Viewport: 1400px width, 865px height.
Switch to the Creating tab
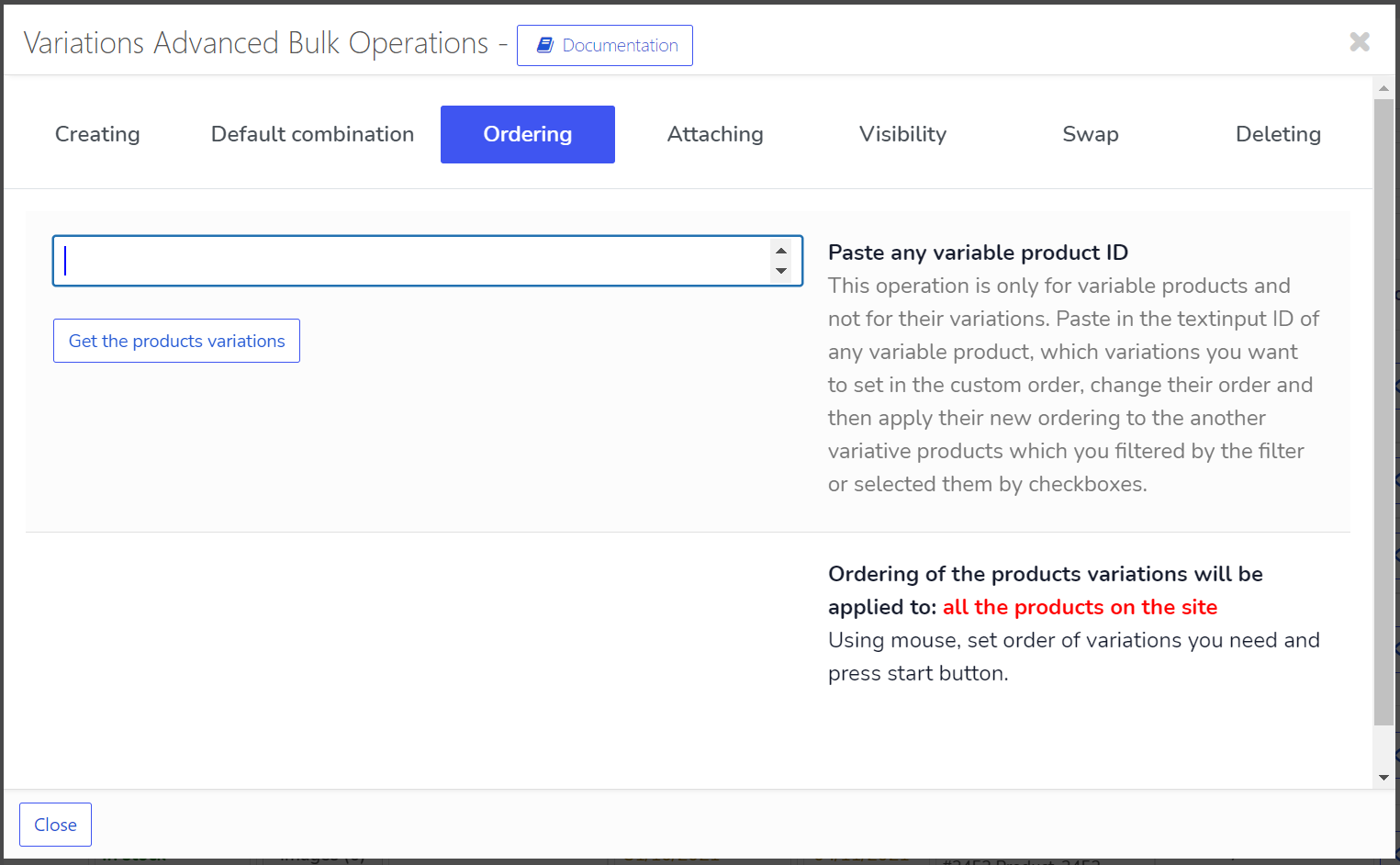tap(97, 134)
